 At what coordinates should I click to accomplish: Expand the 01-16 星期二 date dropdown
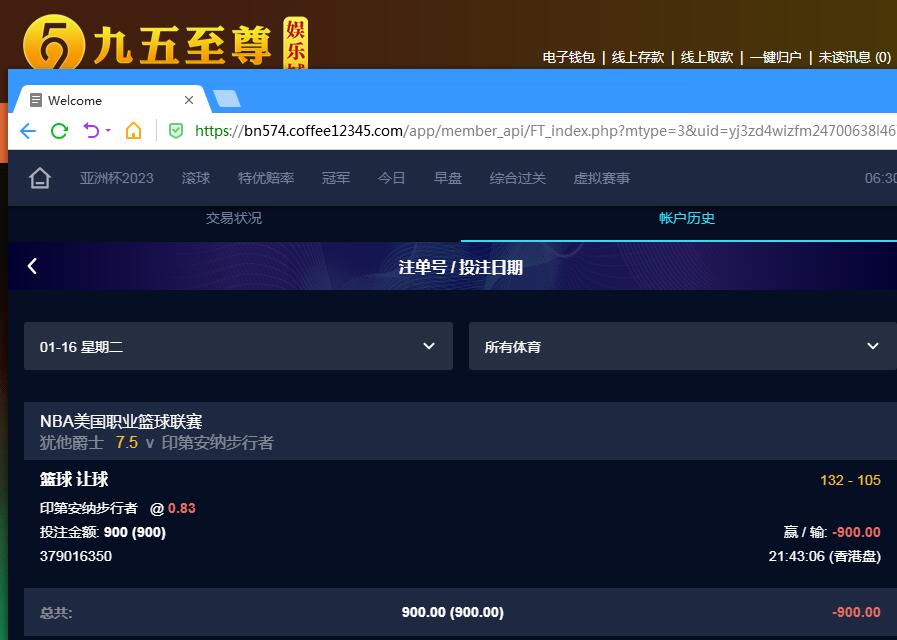239,346
